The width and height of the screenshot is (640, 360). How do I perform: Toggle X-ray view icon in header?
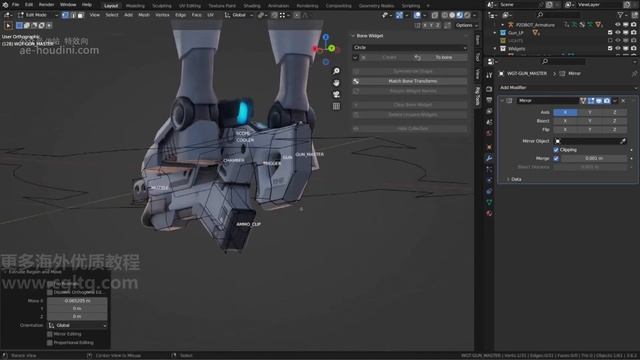(x=435, y=15)
